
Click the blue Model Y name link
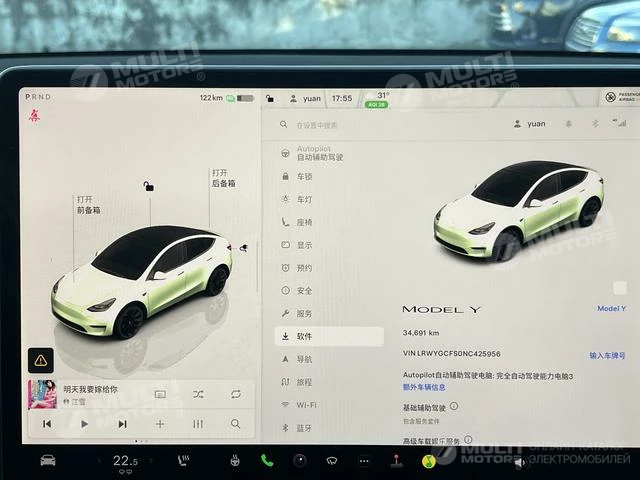coord(611,309)
